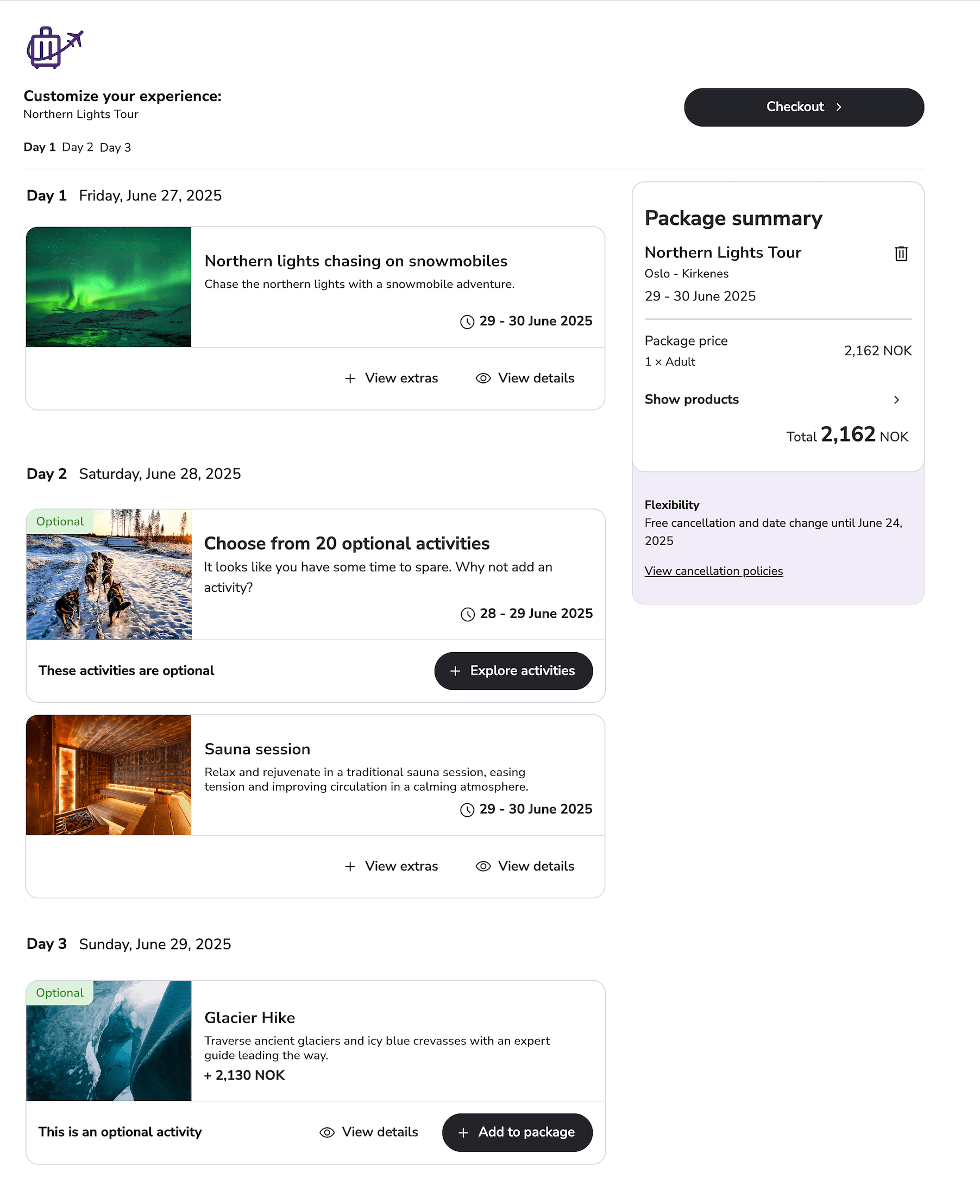980x1204 pixels.
Task: Click eye icon for Sauna session details
Action: (482, 866)
